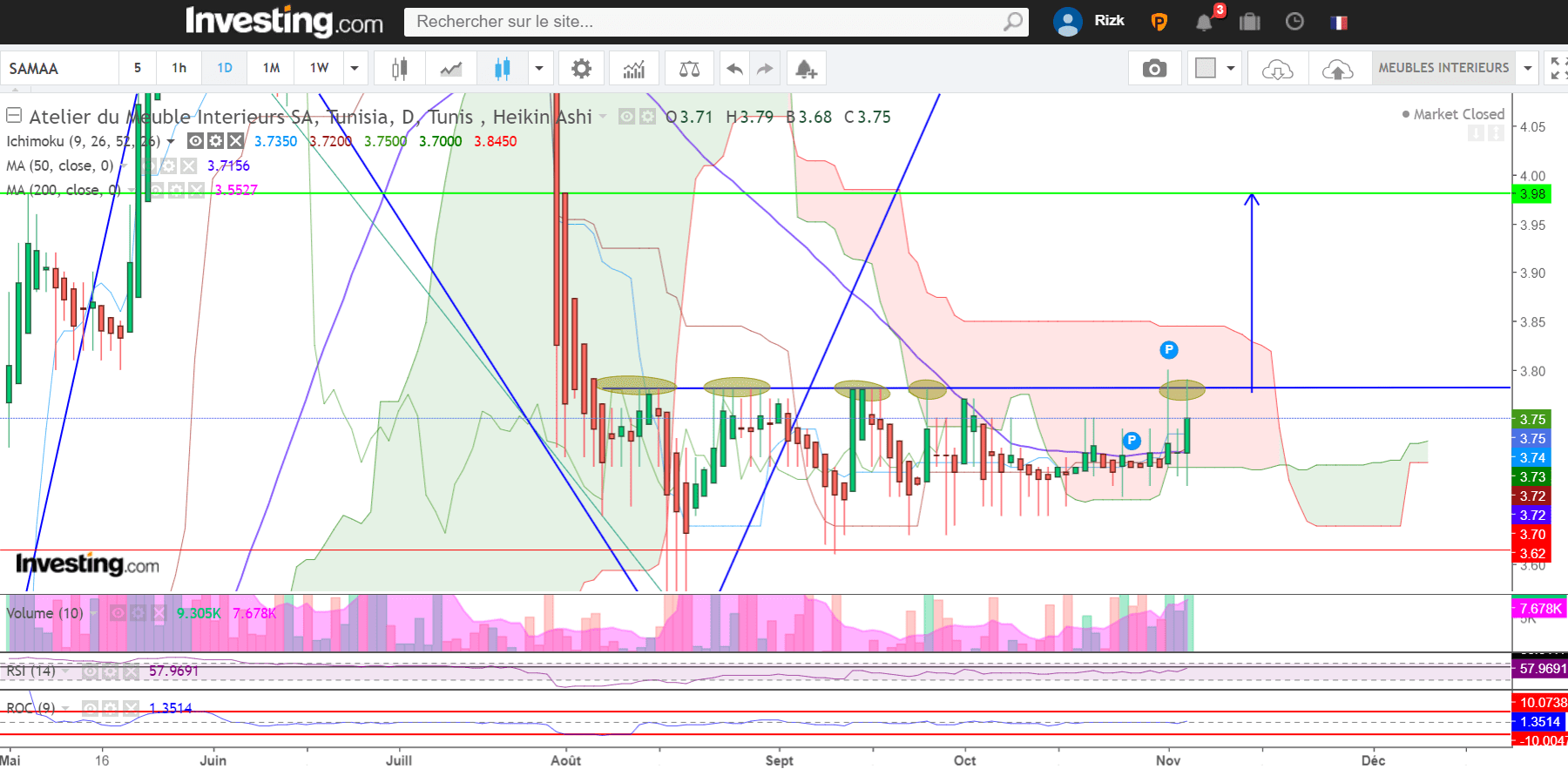Save chart layout to cloud
1568x769 pixels.
click(x=1337, y=69)
